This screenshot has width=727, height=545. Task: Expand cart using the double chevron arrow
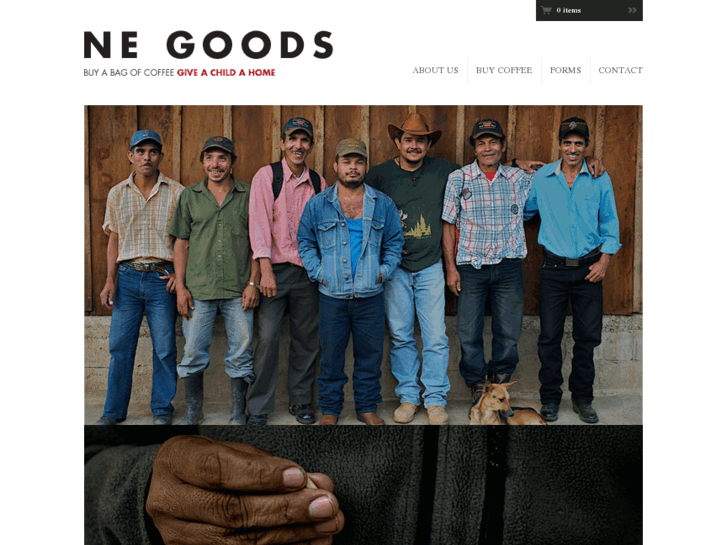(x=632, y=10)
